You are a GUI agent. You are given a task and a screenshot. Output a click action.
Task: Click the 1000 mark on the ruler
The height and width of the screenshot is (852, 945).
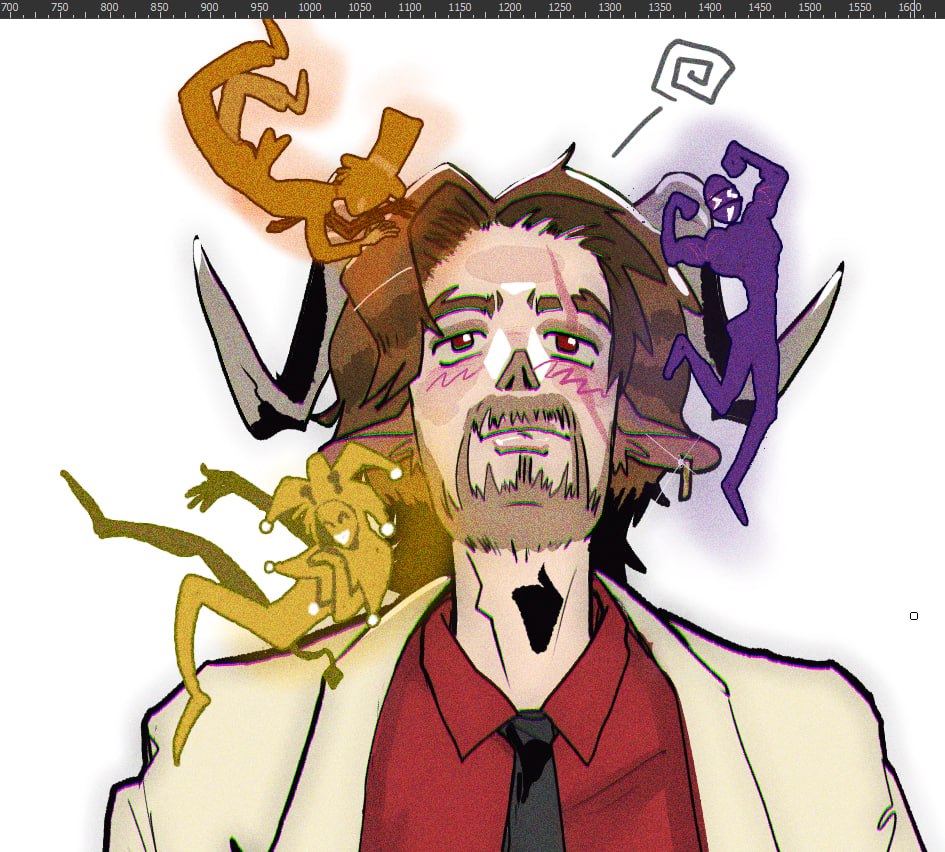pos(309,7)
